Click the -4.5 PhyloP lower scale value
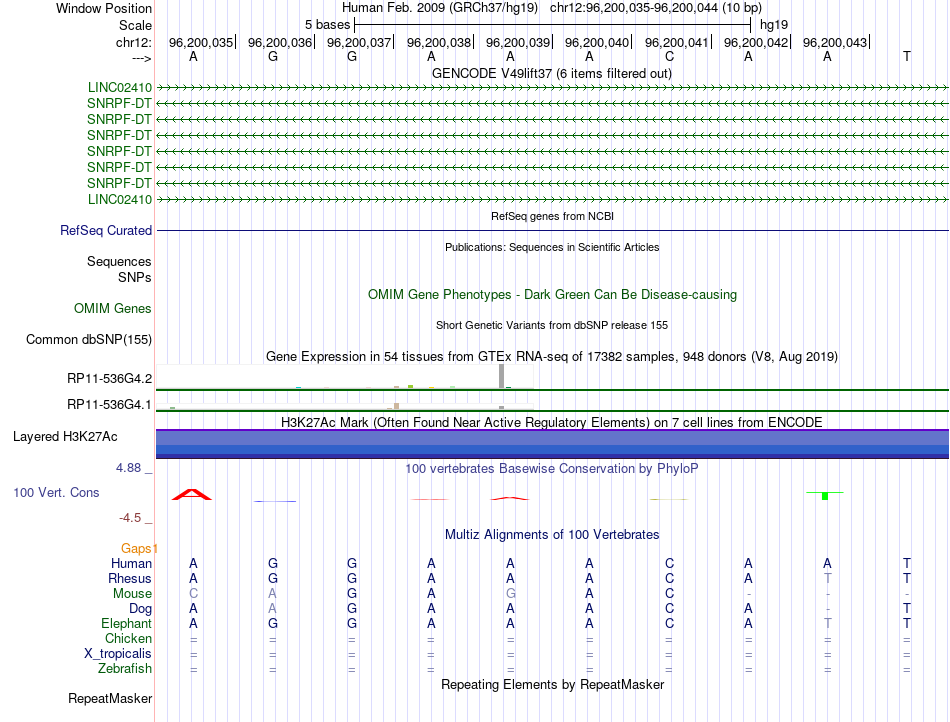This screenshot has height=722, width=950. [x=130, y=518]
